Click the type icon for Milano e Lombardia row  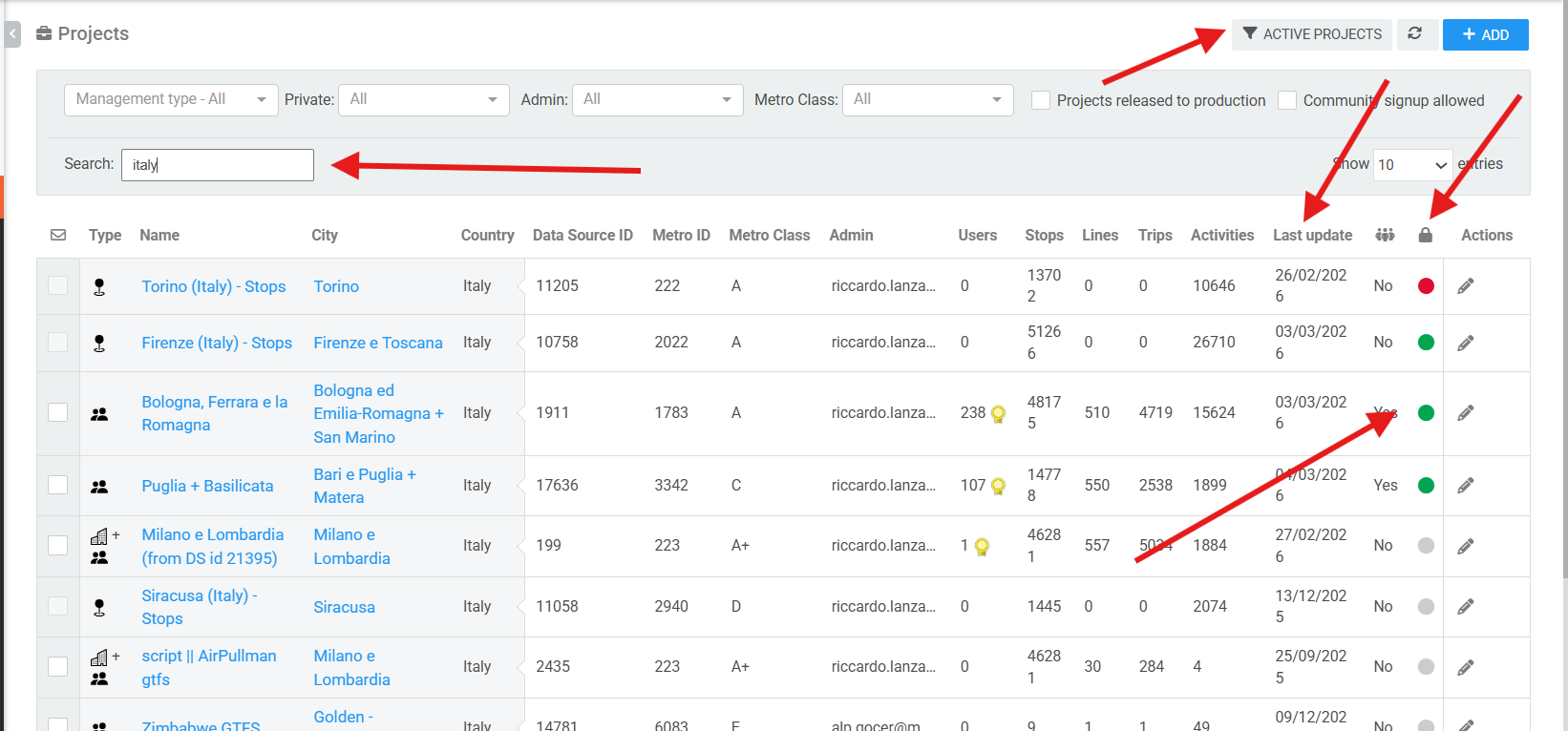104,546
